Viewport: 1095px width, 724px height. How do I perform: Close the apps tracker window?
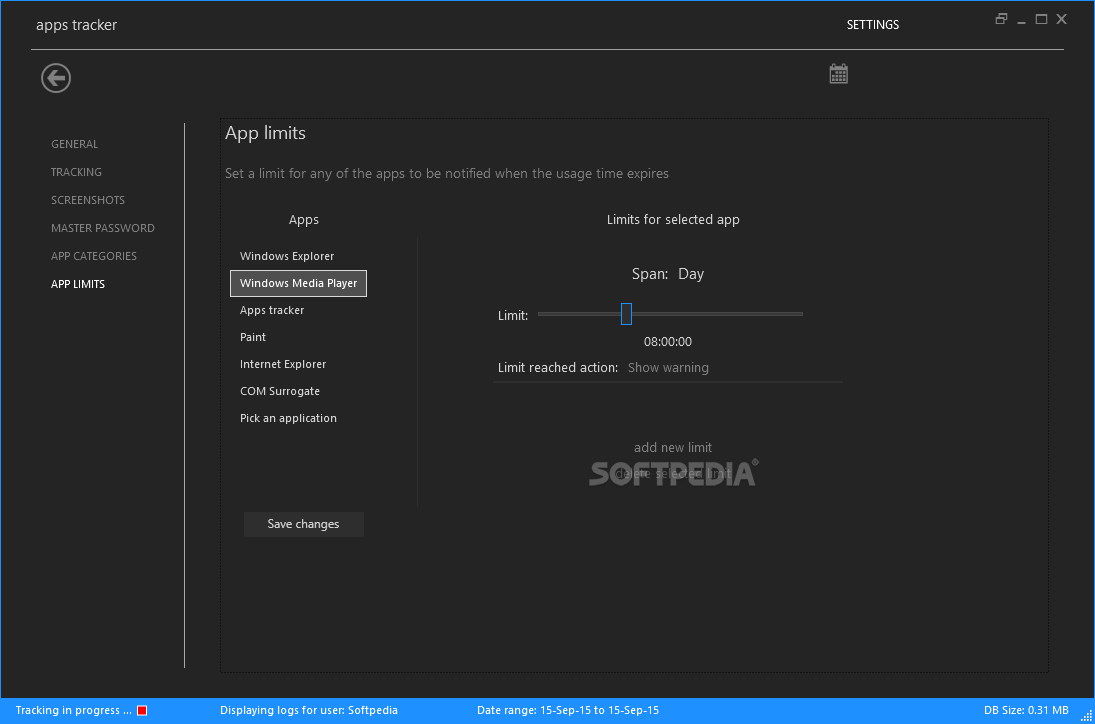(1061, 20)
